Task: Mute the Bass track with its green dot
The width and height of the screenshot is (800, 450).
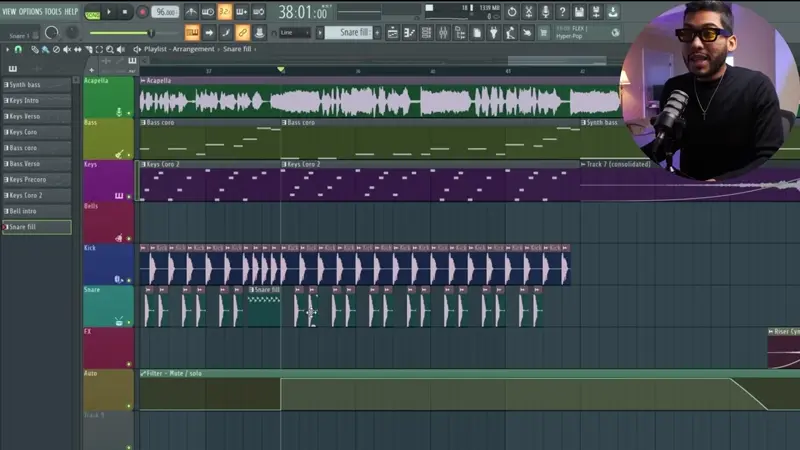Action: 129,155
